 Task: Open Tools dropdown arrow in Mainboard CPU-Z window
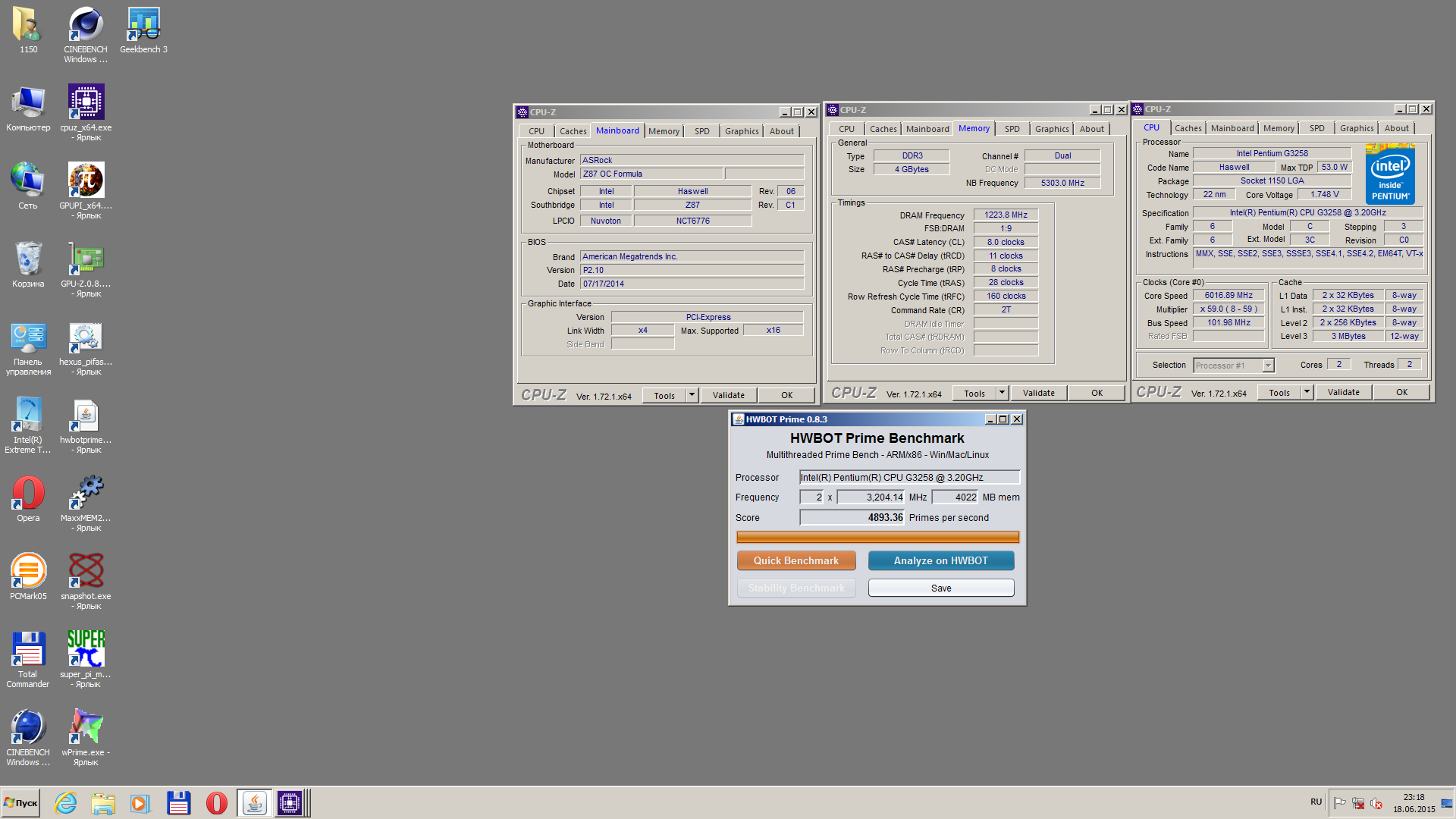point(692,395)
